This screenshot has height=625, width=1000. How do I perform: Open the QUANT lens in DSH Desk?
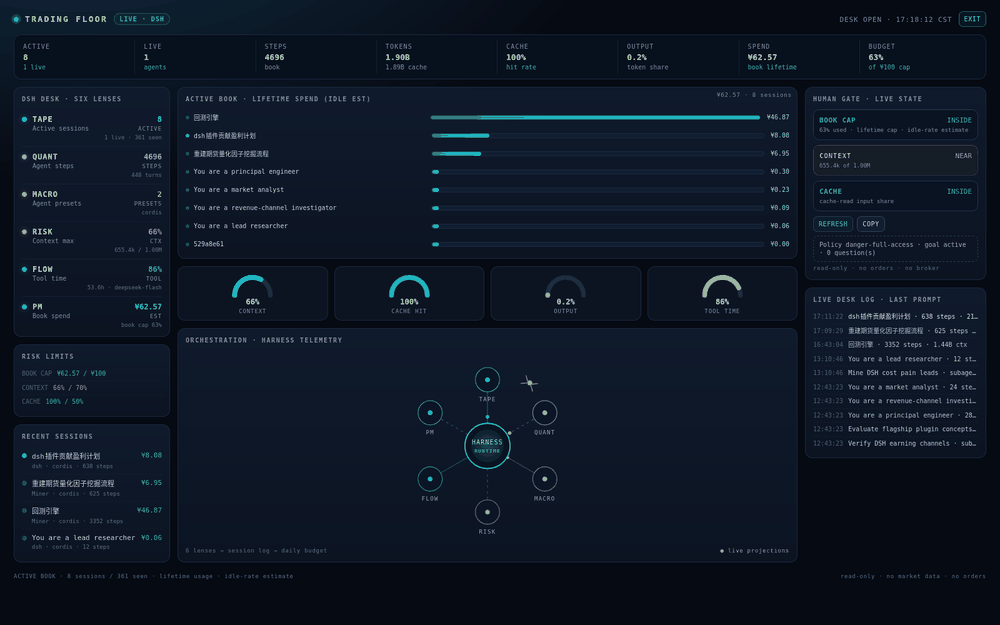point(92,166)
